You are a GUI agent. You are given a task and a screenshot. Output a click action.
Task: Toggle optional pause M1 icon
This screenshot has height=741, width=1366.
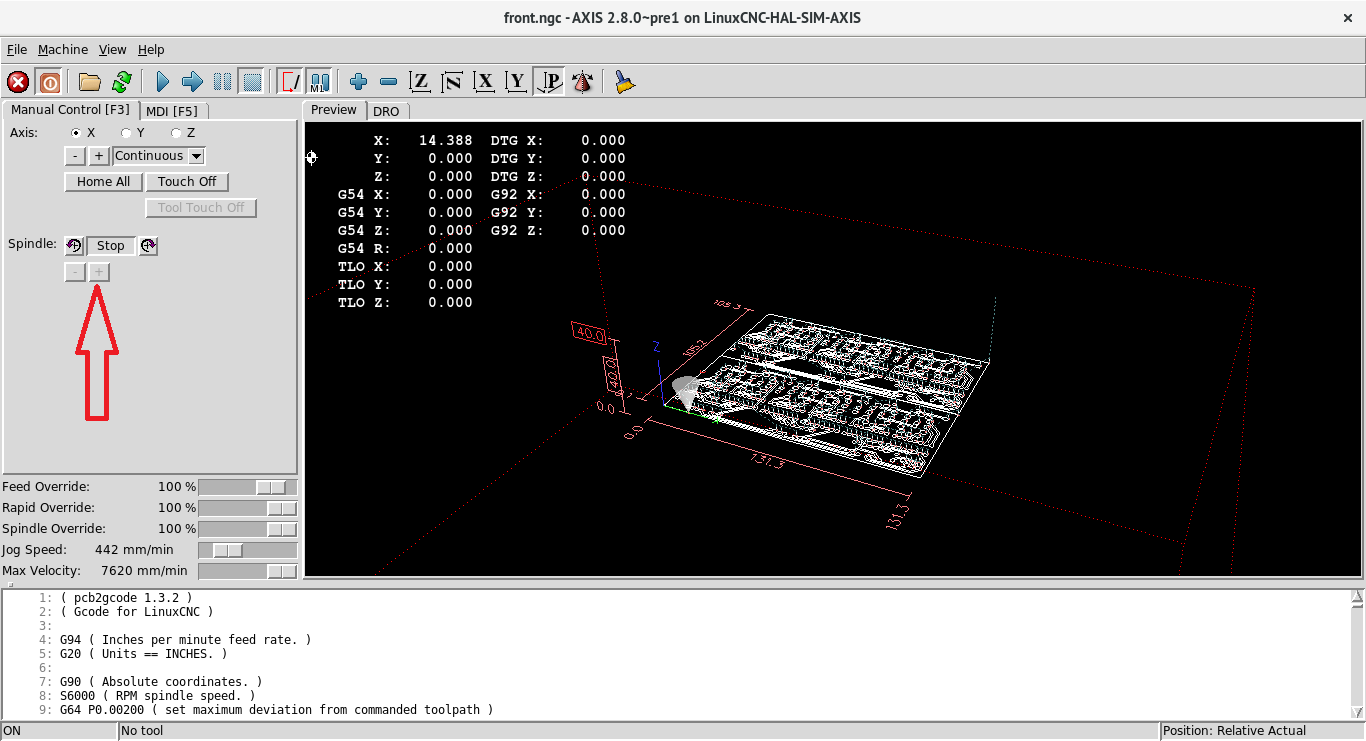320,82
